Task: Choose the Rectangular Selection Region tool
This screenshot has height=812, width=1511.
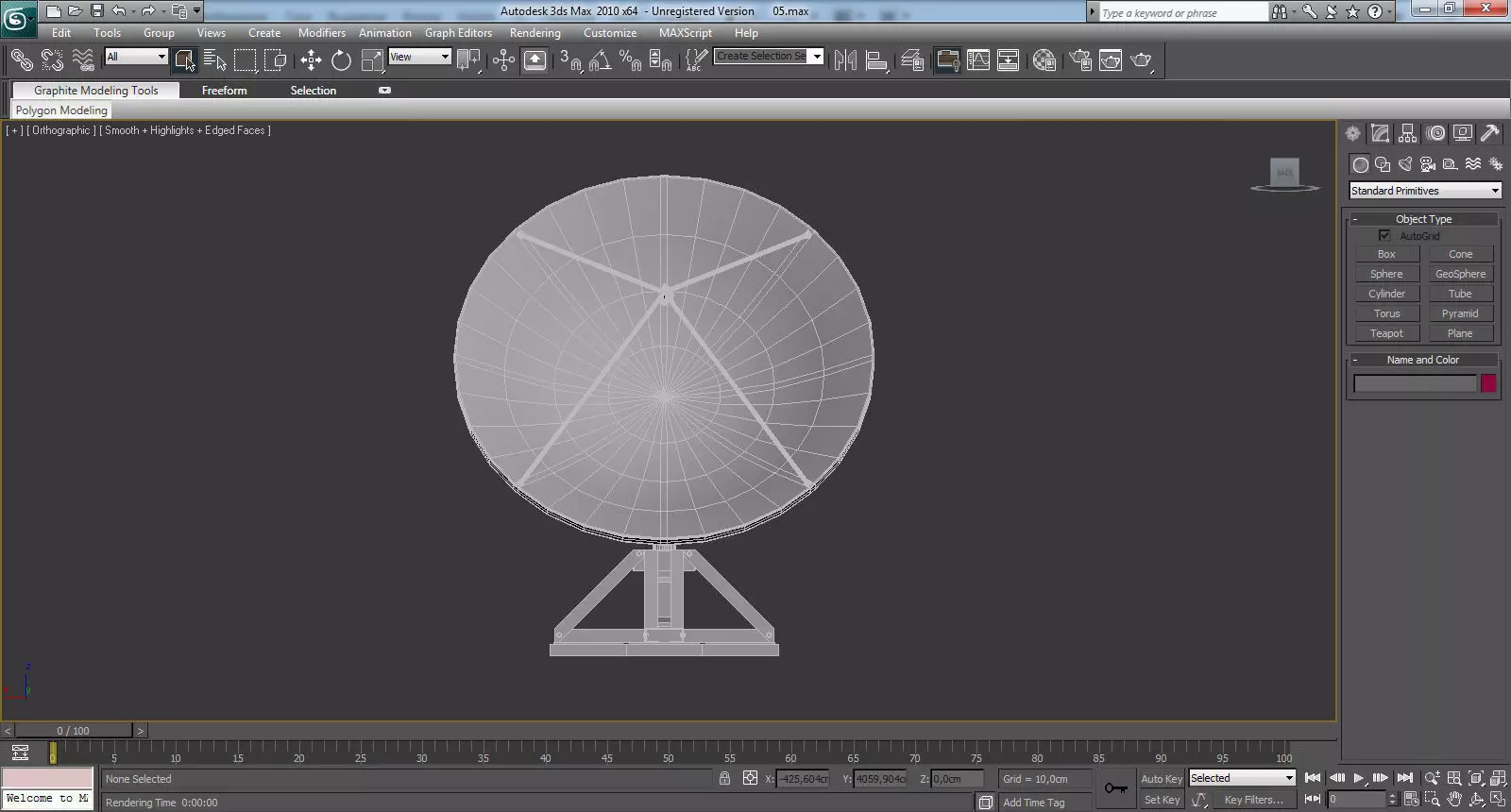Action: (x=245, y=60)
